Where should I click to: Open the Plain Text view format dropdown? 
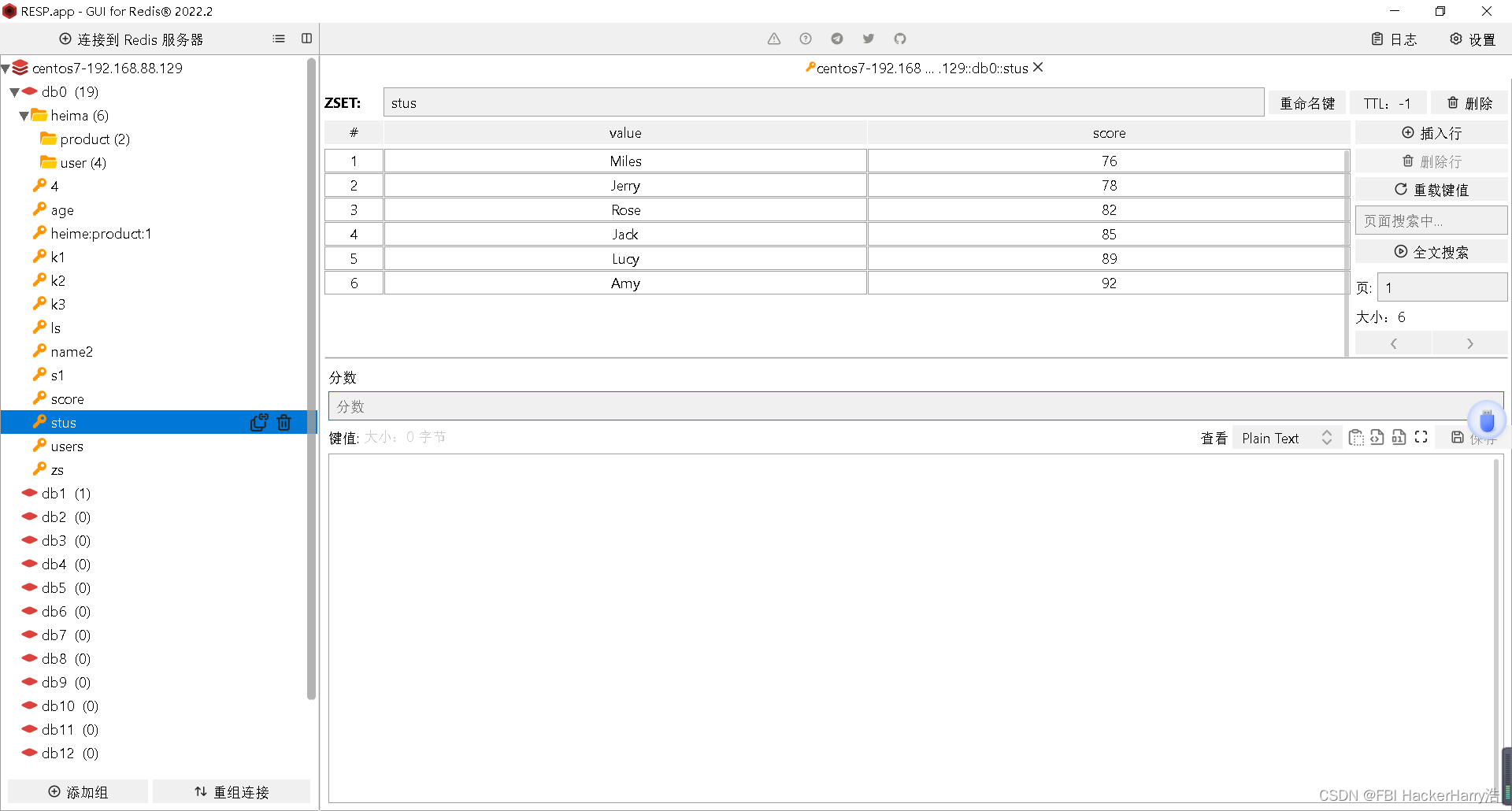(1287, 438)
